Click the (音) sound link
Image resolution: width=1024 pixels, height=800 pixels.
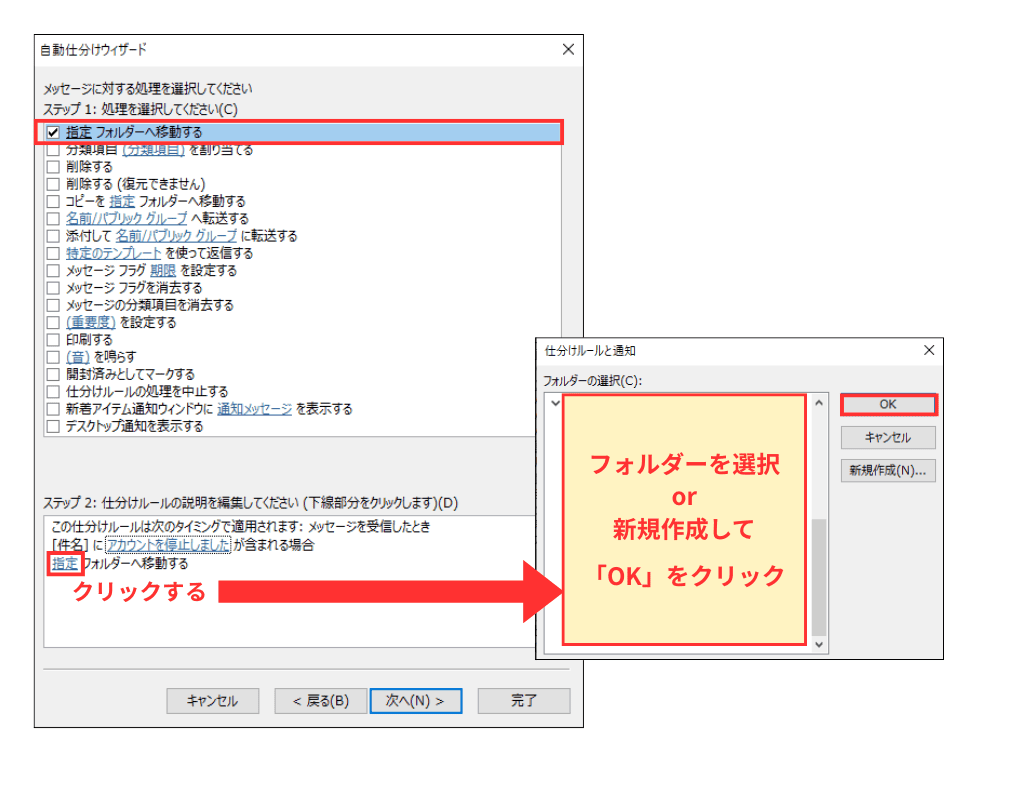[79, 356]
